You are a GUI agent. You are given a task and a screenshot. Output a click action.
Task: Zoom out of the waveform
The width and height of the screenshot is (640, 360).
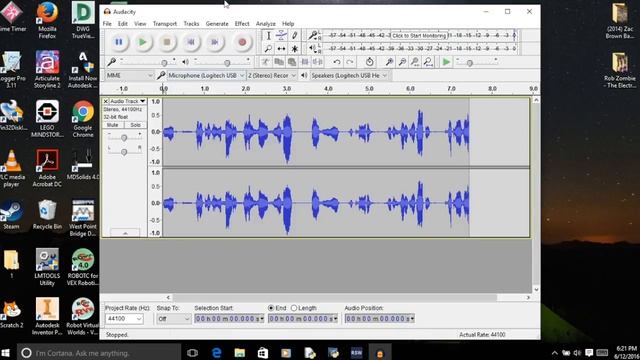pyautogui.click(x=402, y=62)
